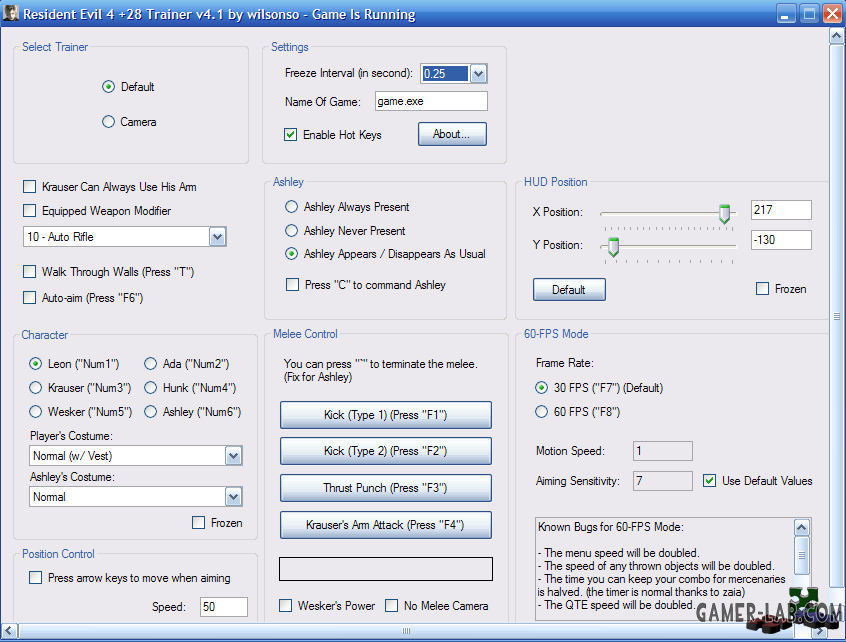
Task: Choose 60 FPS frame rate option
Action: pos(541,412)
